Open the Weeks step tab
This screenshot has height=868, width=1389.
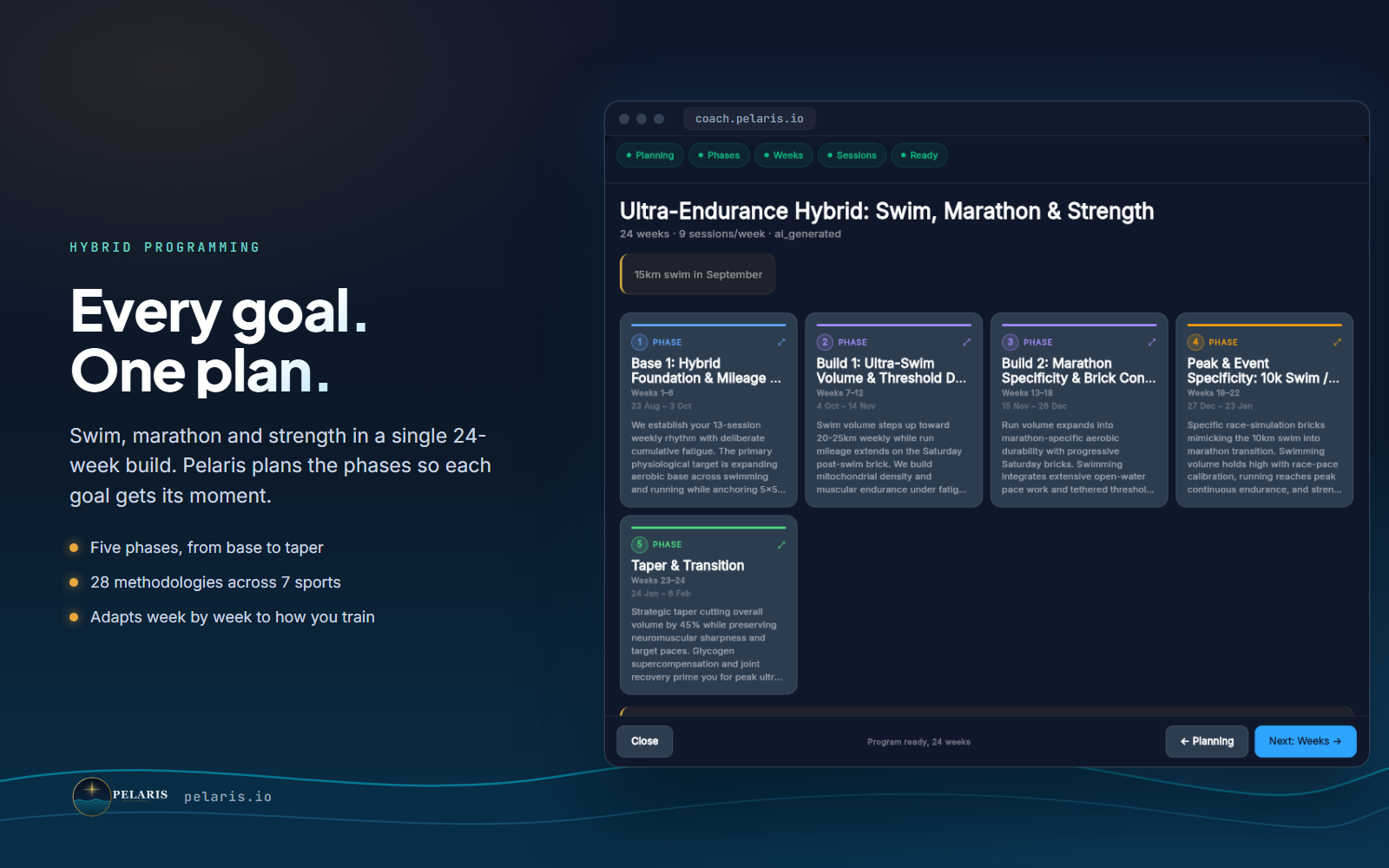tap(783, 155)
